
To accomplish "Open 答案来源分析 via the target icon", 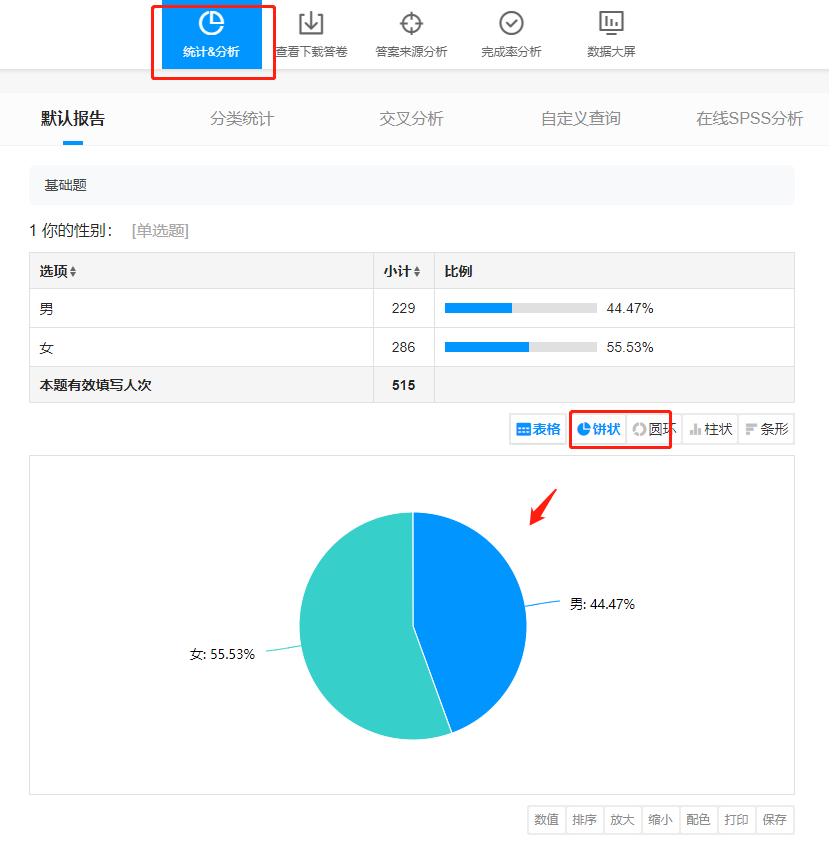I will (x=411, y=22).
